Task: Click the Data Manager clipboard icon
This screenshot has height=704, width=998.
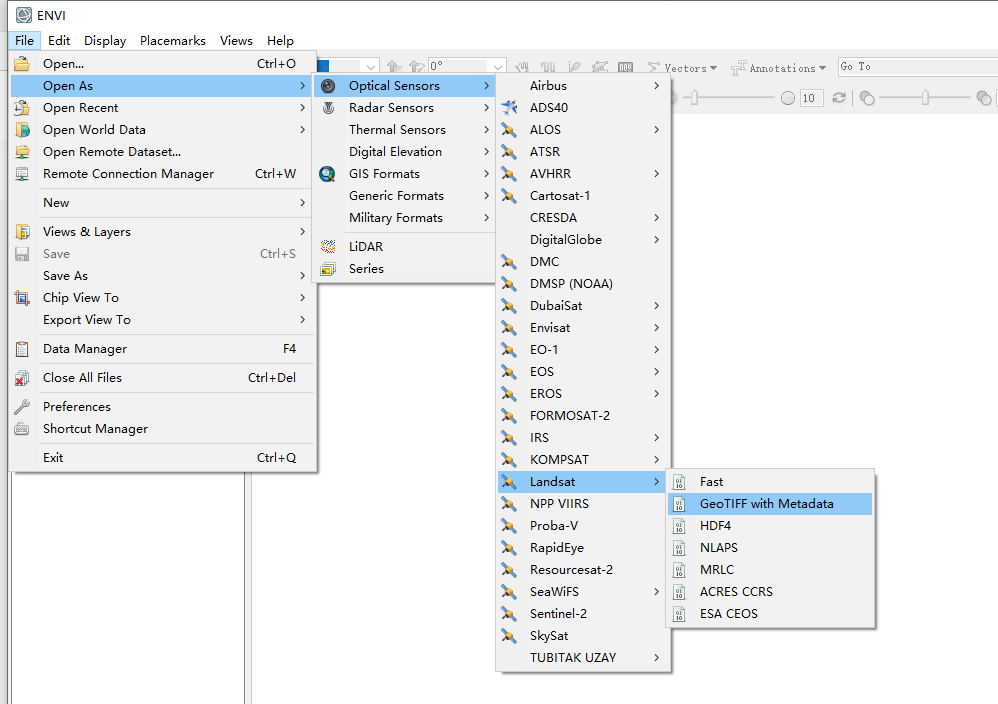Action: coord(22,349)
